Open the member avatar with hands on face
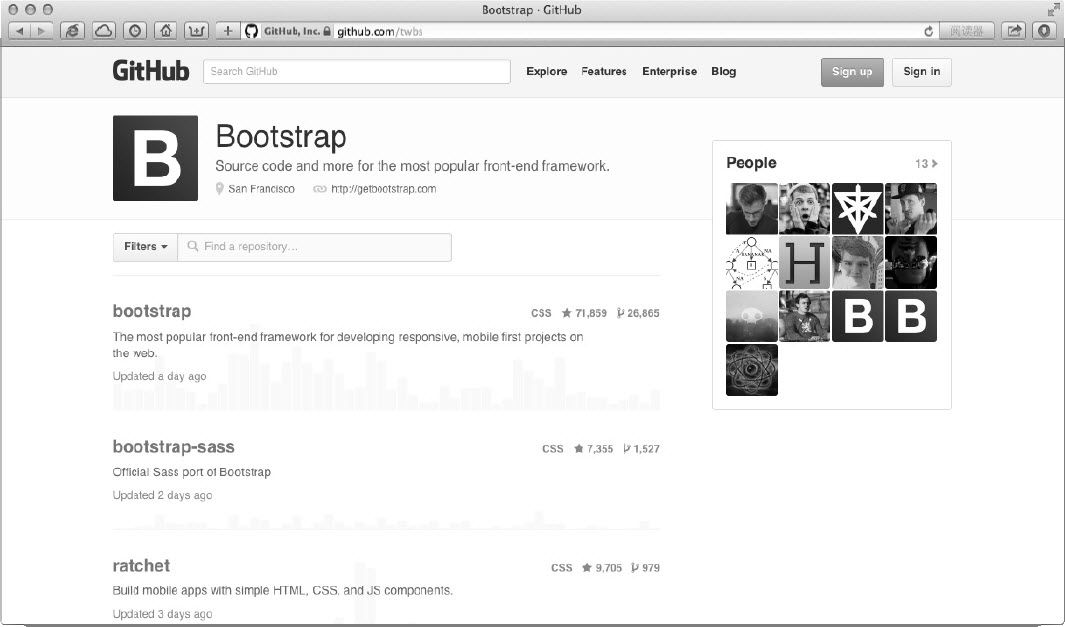The width and height of the screenshot is (1065, 627). click(x=805, y=209)
